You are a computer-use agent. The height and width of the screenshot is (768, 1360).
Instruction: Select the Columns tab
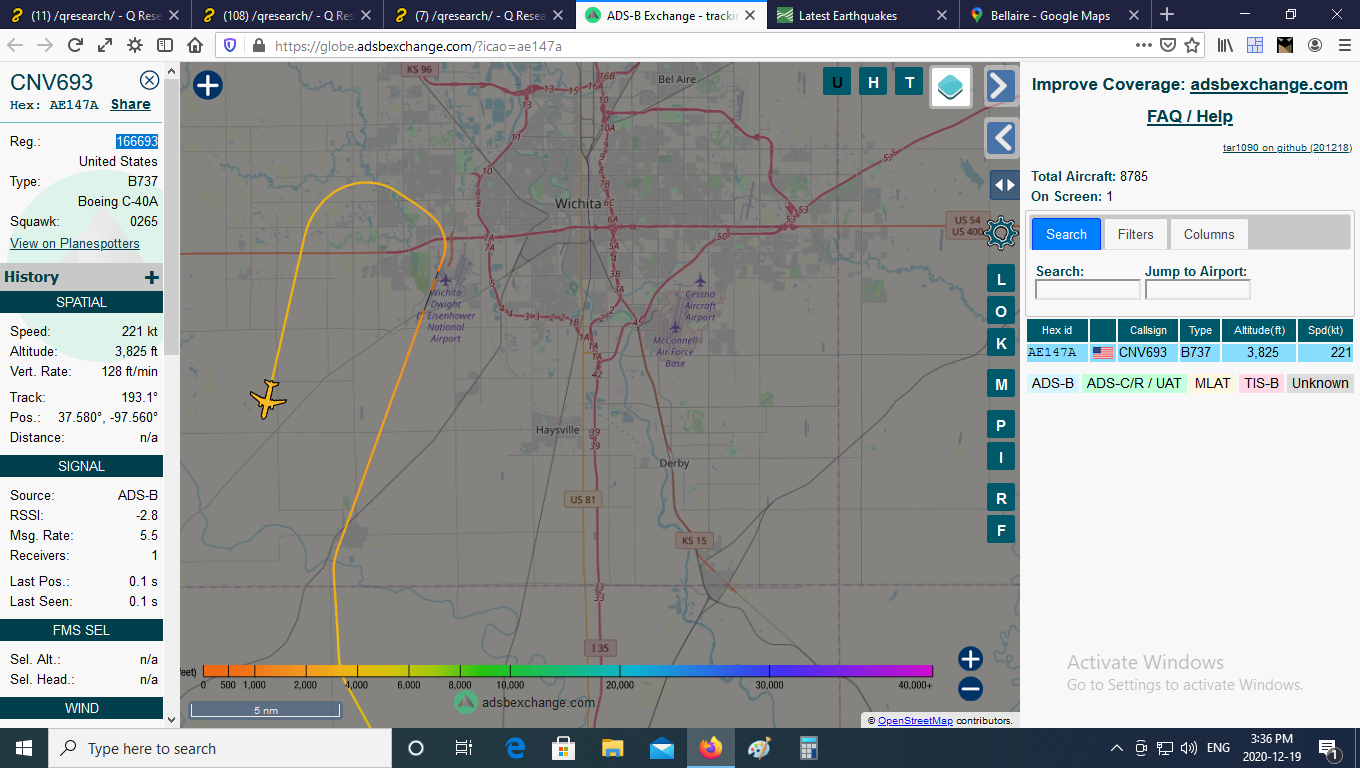pos(1209,234)
